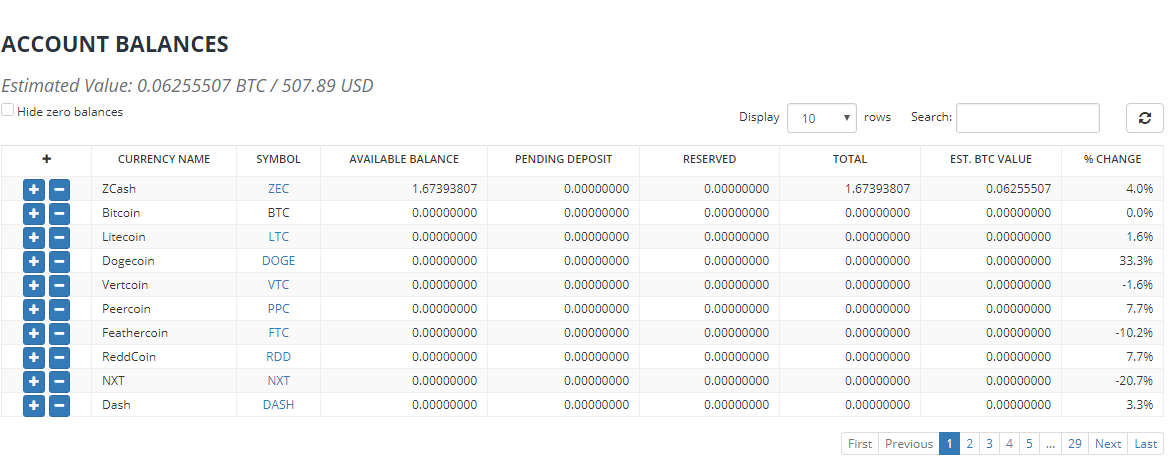Click the Search input field
This screenshot has width=1173, height=473.
pos(1028,118)
